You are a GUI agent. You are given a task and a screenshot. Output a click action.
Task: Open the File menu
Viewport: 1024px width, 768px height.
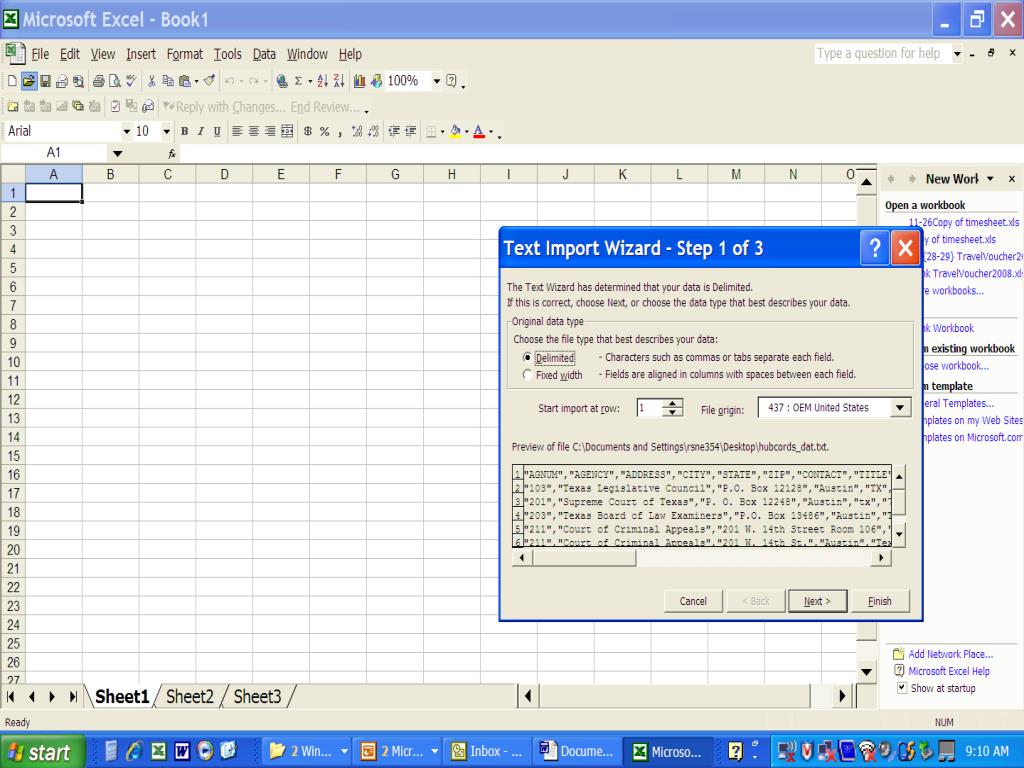click(x=40, y=54)
